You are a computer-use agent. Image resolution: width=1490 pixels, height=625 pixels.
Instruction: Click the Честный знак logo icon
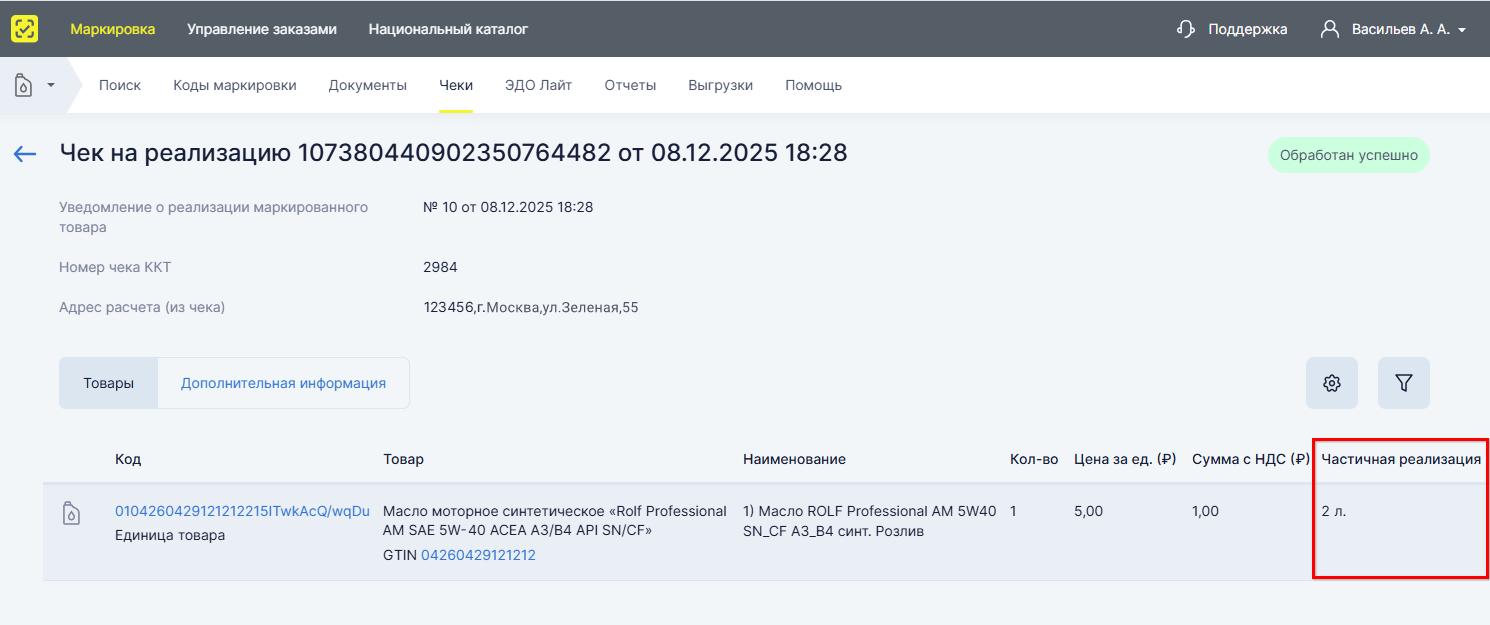point(25,29)
